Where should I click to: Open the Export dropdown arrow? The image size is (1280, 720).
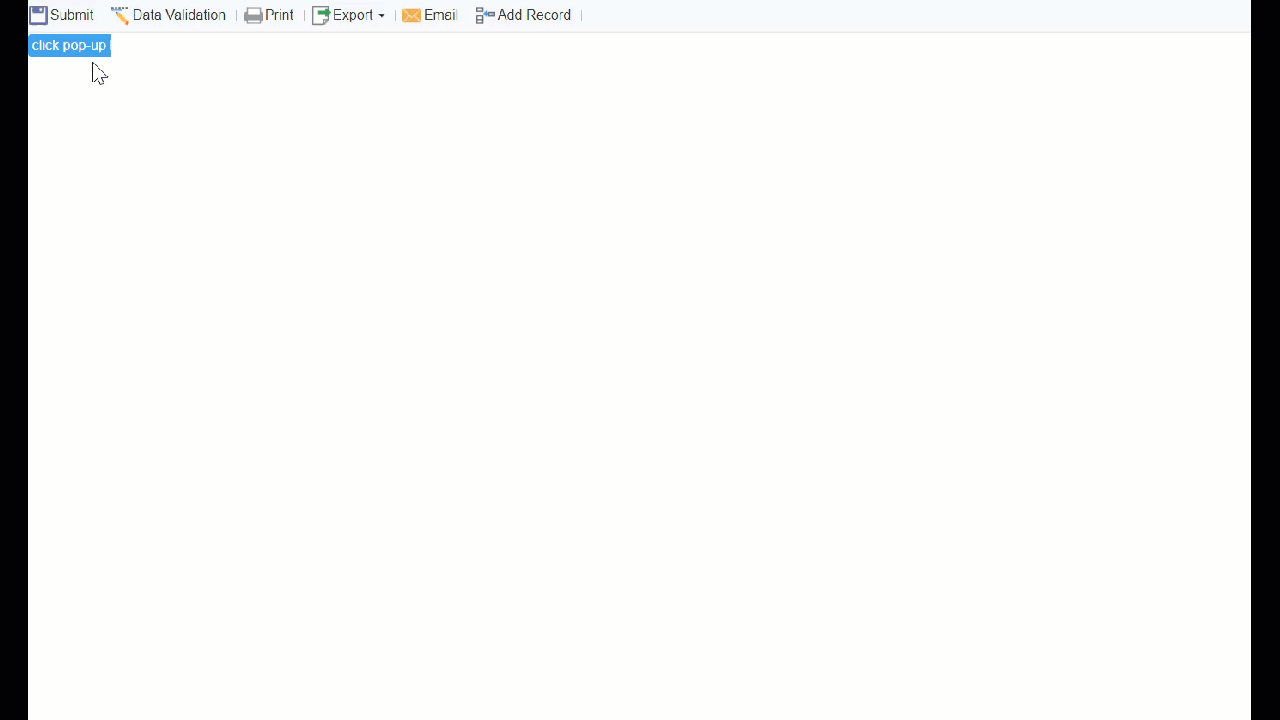point(381,16)
